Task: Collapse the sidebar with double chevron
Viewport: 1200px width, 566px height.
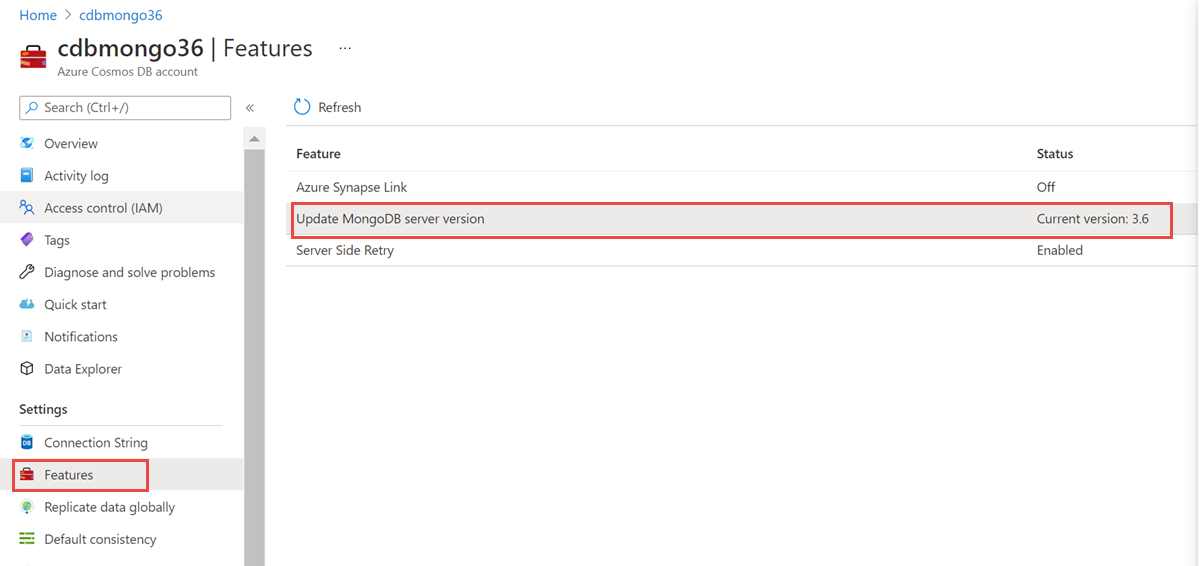Action: click(250, 107)
